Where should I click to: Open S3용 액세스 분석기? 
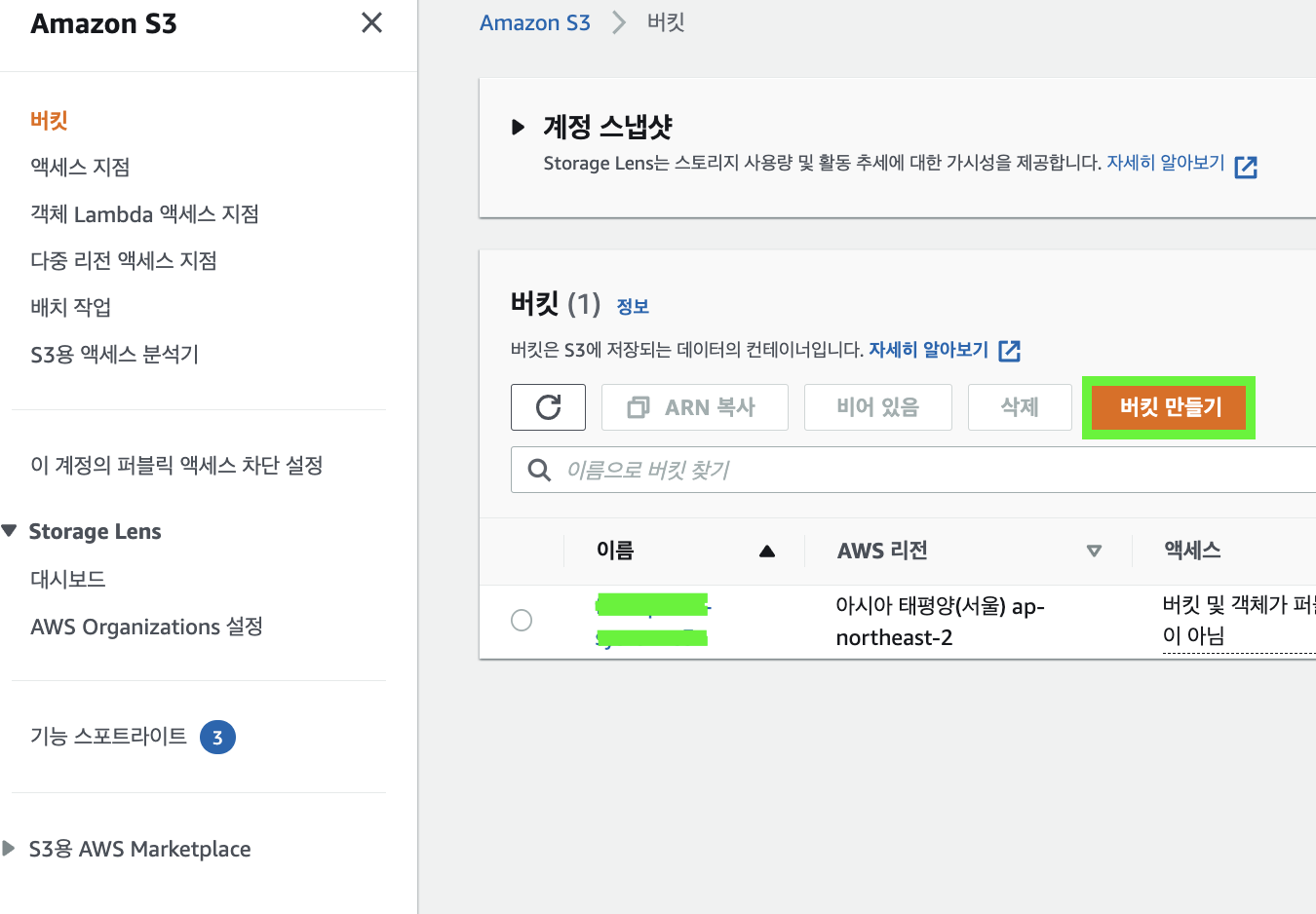pos(114,354)
